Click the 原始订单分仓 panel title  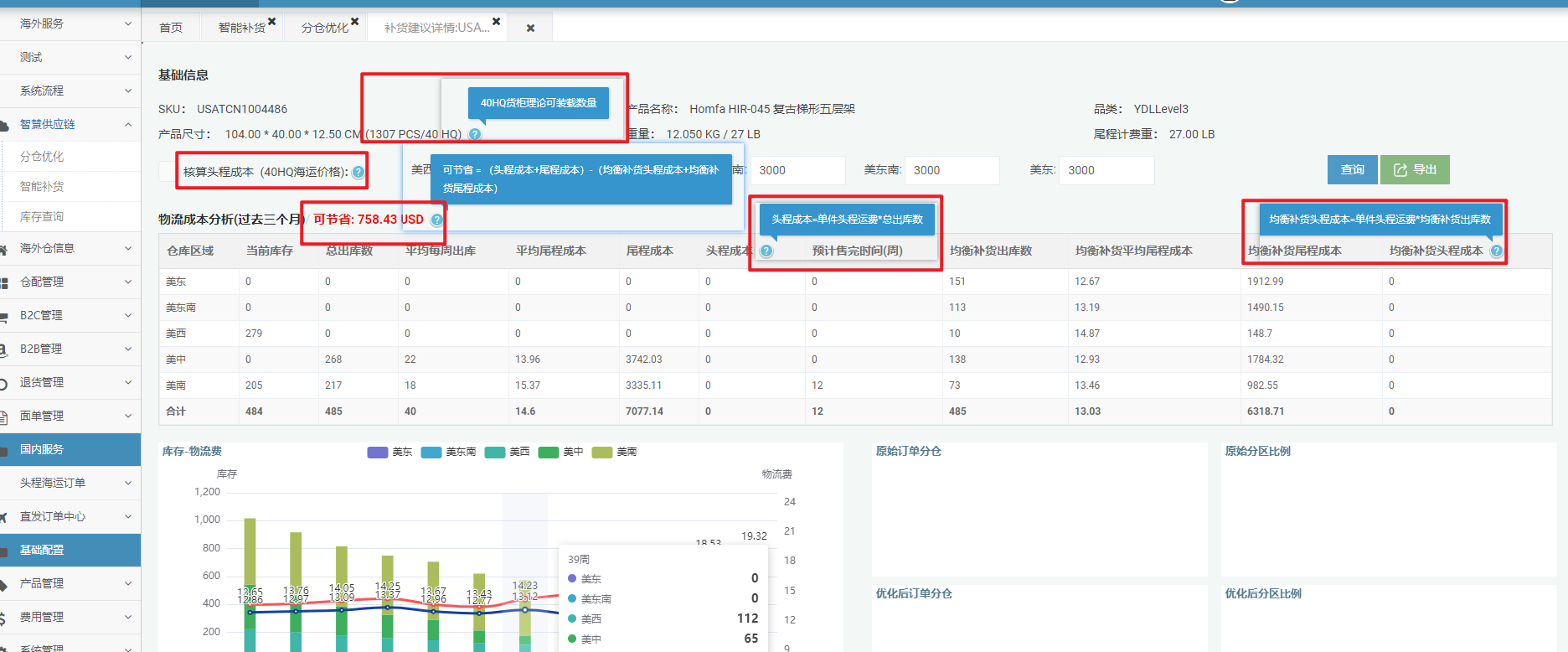[x=909, y=451]
